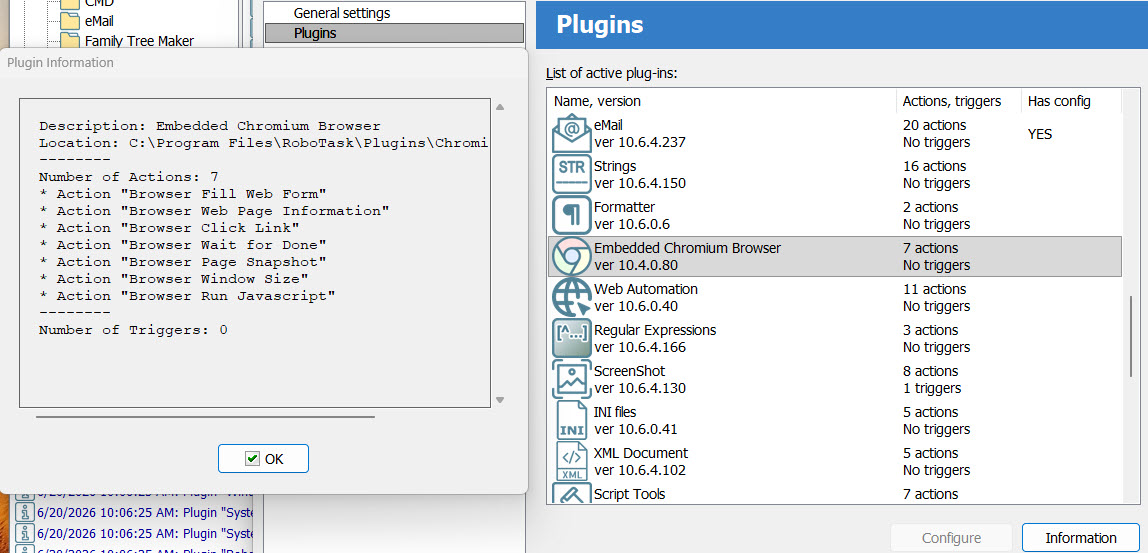Click the Location path line

[264, 144]
